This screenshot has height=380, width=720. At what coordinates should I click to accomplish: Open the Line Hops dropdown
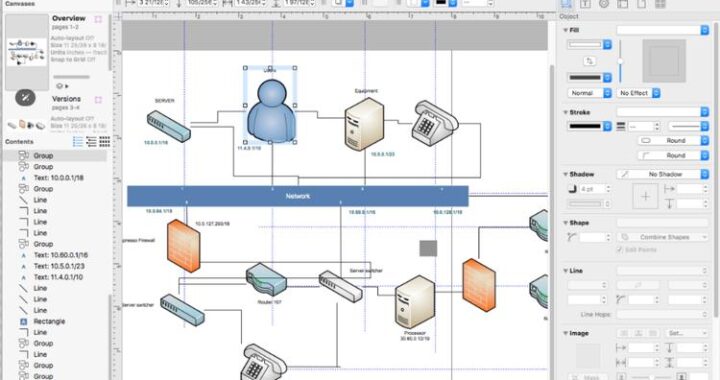click(x=663, y=314)
